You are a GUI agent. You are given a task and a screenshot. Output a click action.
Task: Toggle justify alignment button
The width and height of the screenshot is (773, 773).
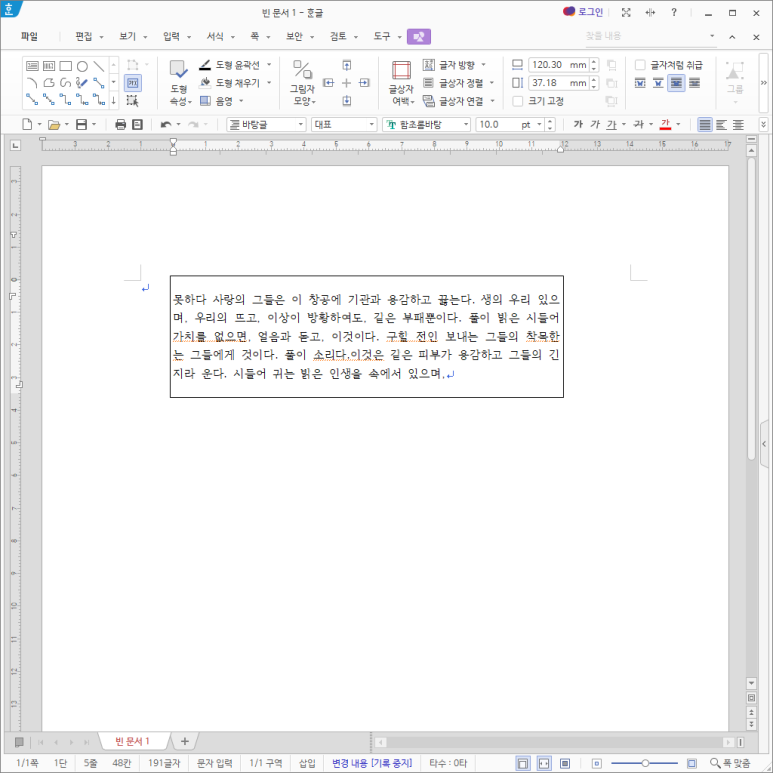click(x=705, y=125)
